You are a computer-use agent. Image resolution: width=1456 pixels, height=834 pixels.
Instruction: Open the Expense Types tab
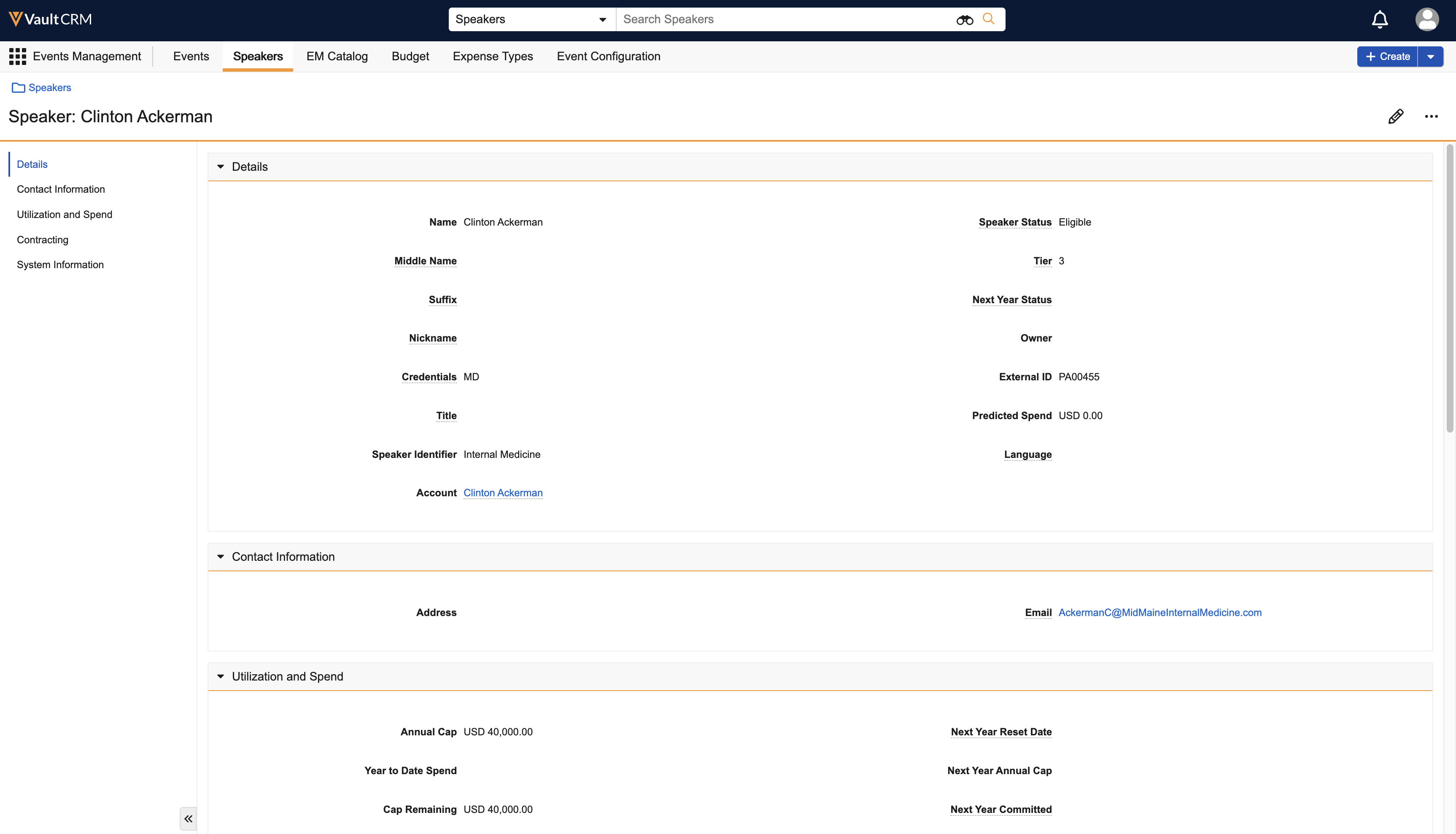click(x=493, y=56)
